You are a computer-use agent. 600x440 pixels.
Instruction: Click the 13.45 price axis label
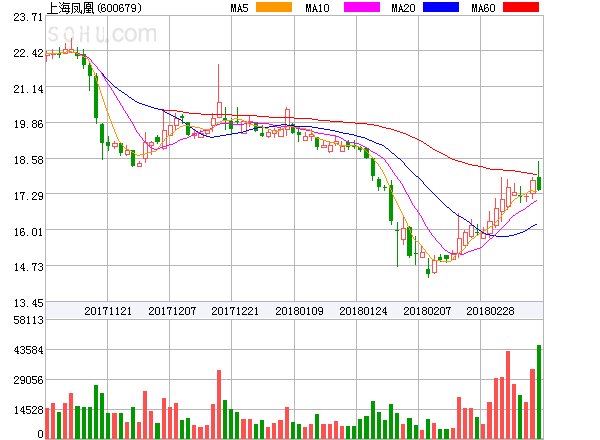point(28,303)
